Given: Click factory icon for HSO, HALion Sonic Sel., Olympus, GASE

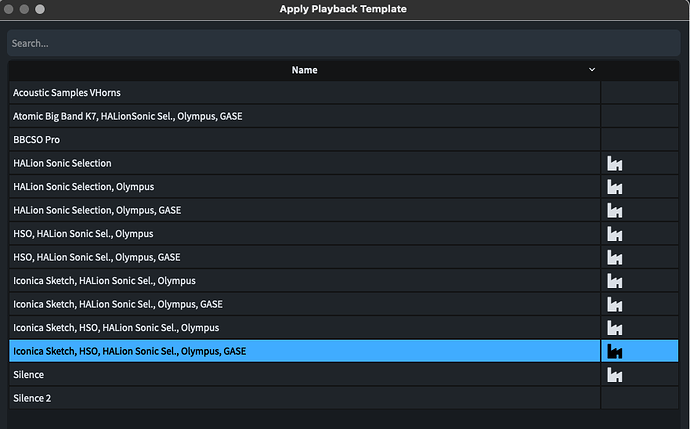Looking at the screenshot, I should 614,257.
